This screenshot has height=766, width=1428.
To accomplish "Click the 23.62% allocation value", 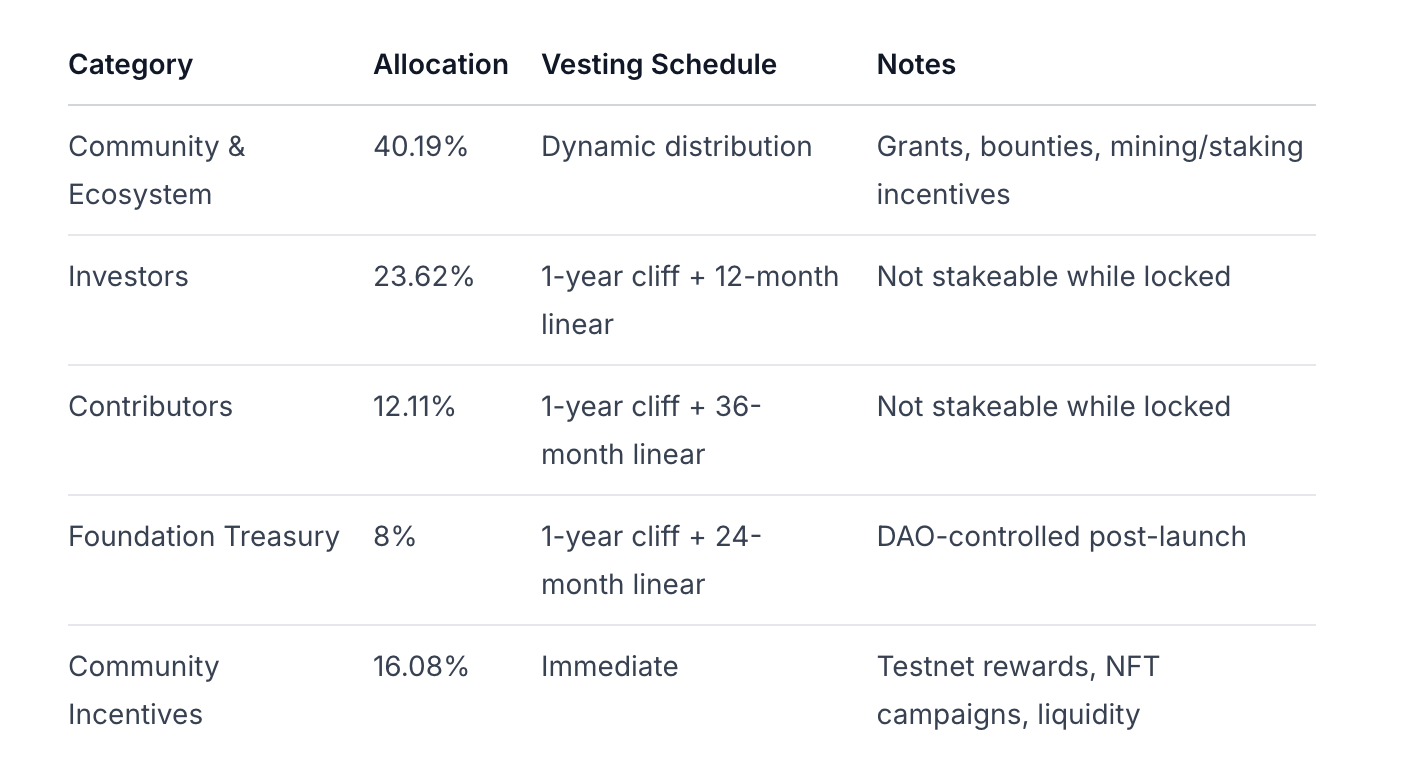I will coord(423,277).
